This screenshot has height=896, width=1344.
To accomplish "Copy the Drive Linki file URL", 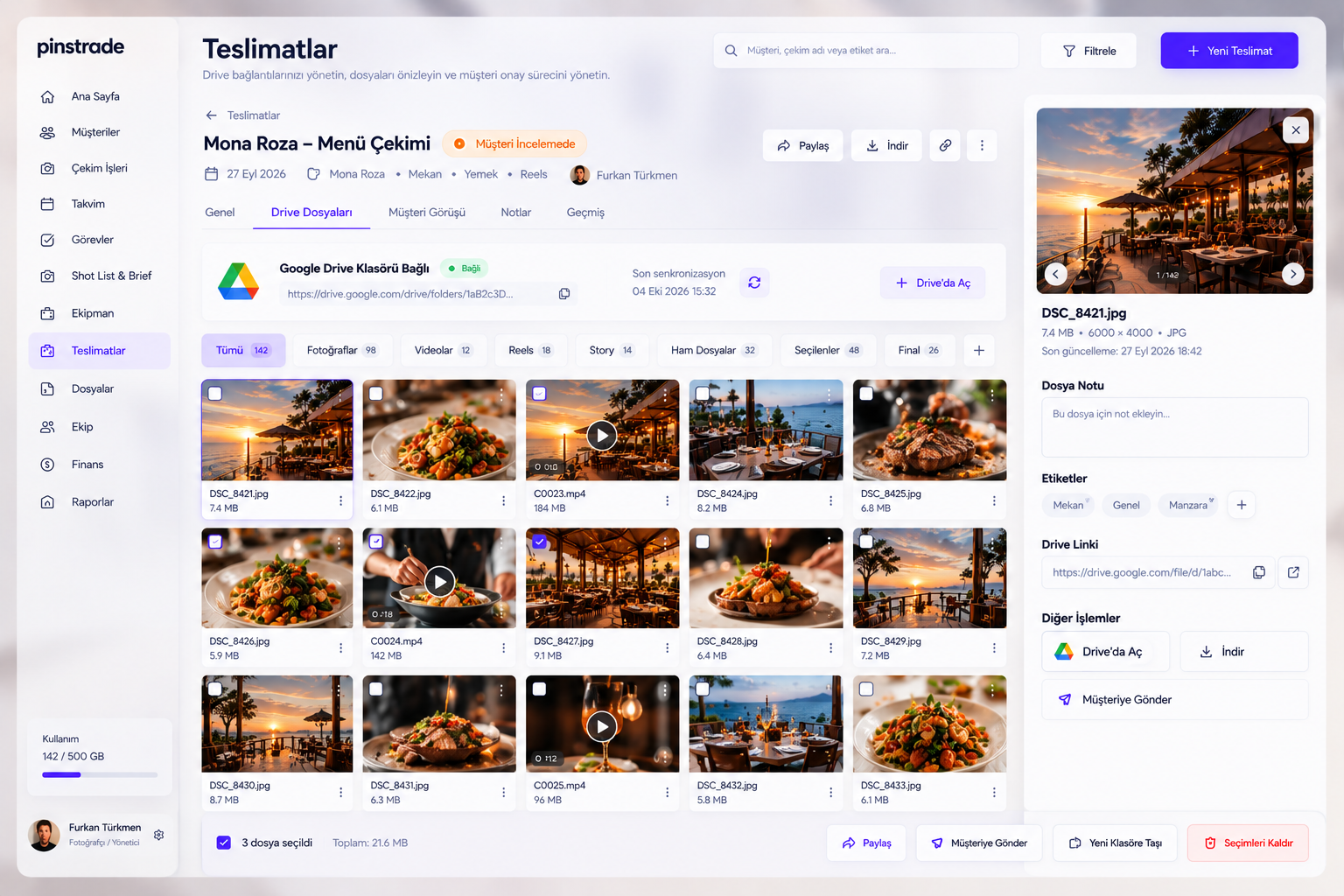I will [1259, 572].
